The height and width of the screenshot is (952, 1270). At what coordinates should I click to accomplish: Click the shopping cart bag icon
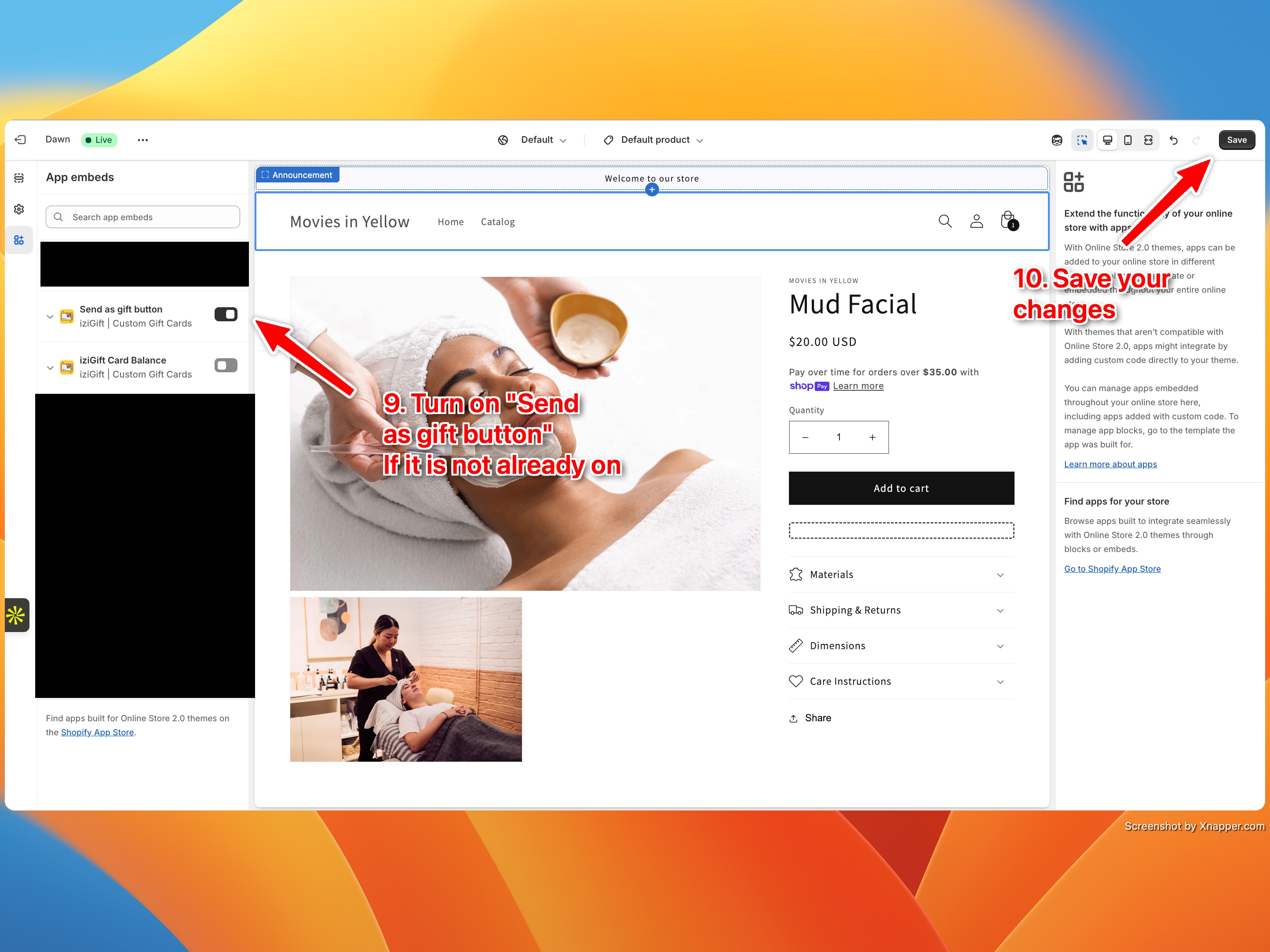pos(1008,221)
